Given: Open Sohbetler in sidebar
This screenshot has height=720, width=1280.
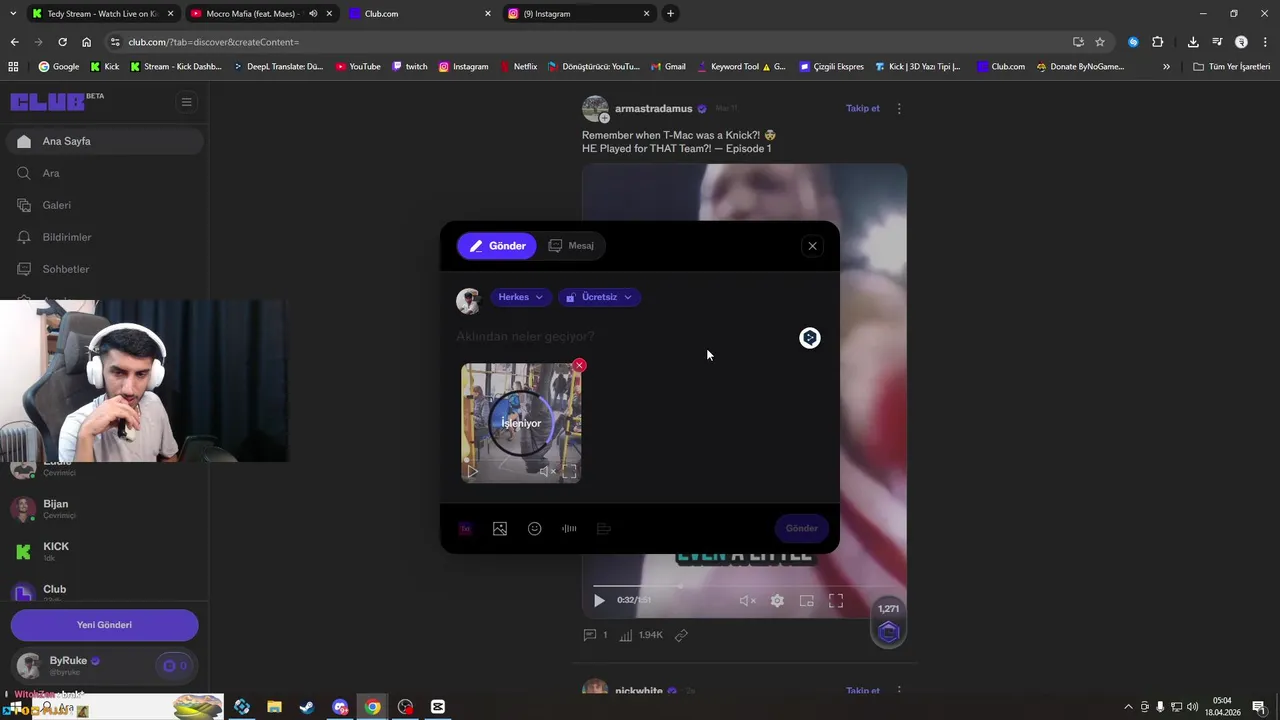Looking at the screenshot, I should 104,269.
